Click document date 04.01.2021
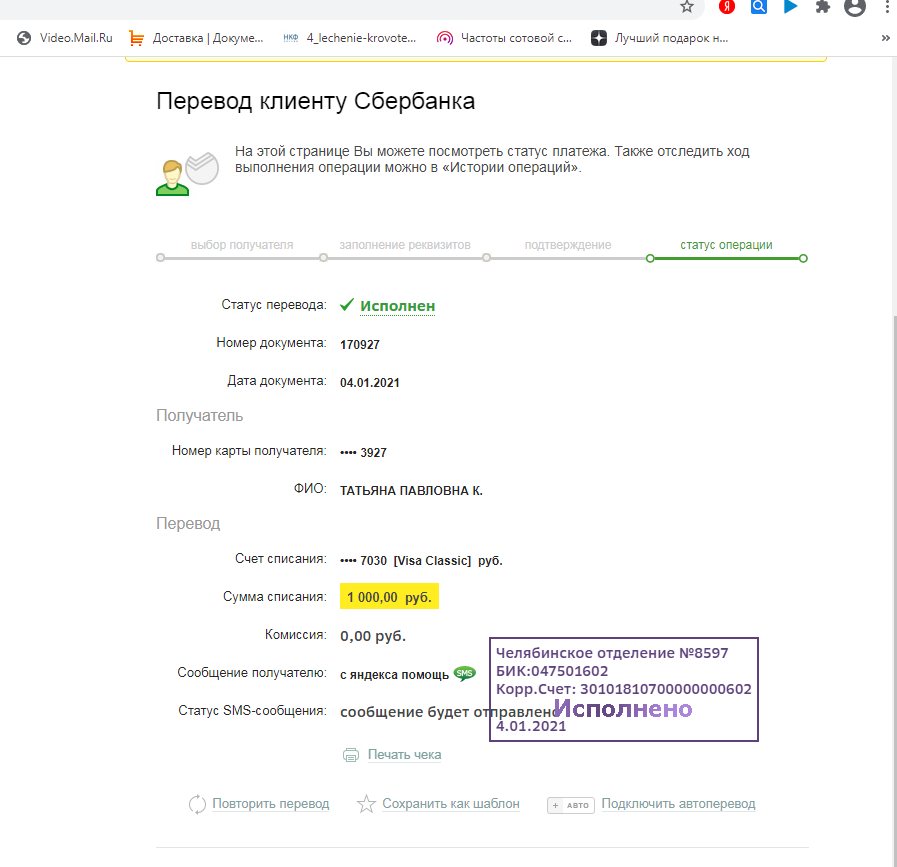This screenshot has height=867, width=897. 370,383
